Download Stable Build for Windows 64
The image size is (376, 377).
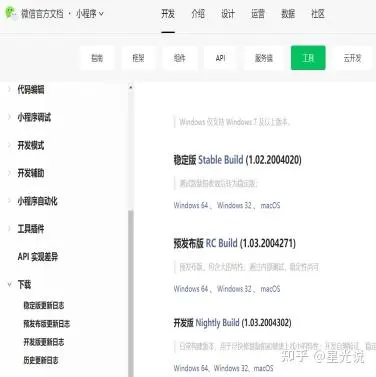191,205
